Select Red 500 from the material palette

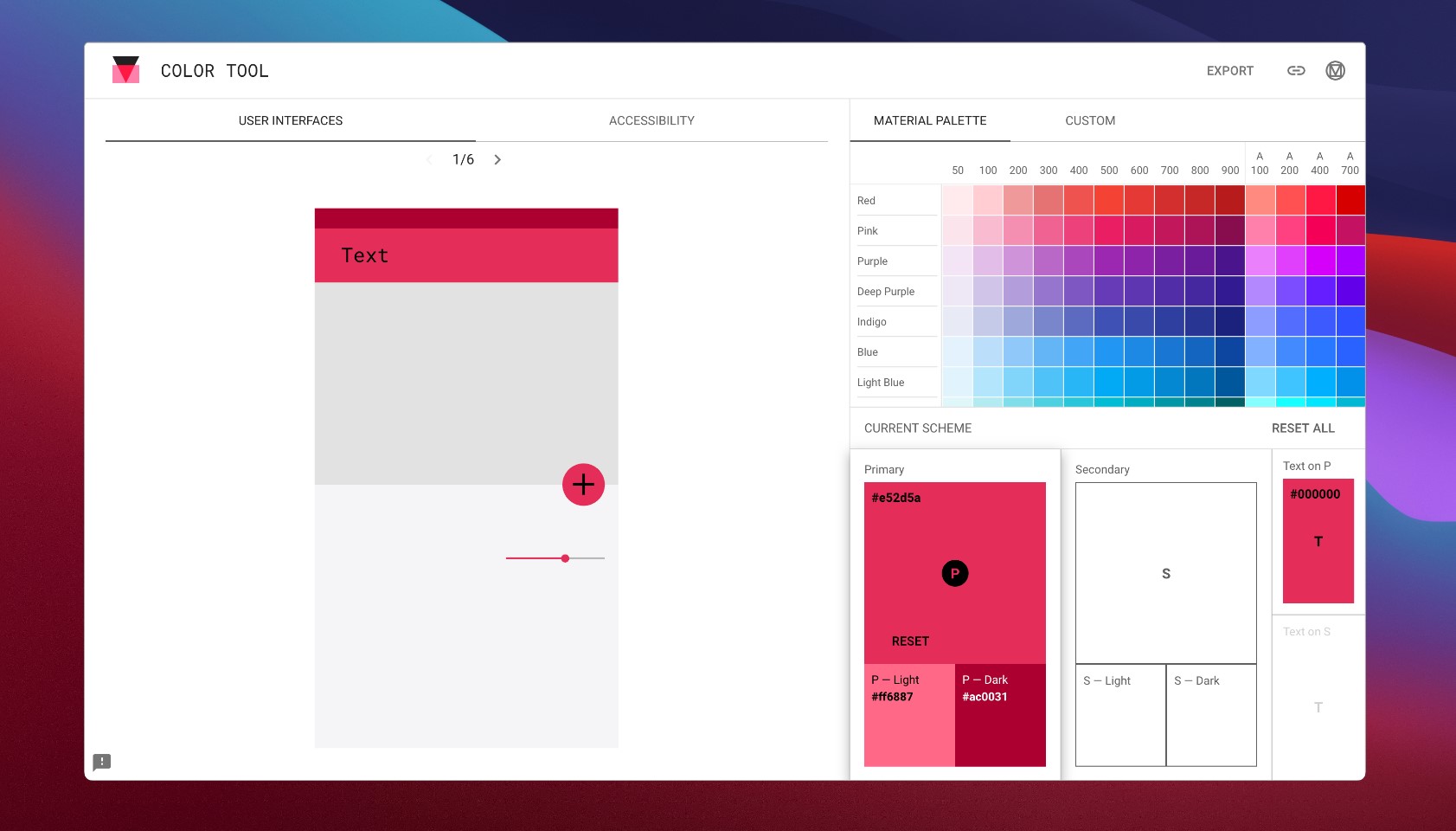tap(1109, 199)
